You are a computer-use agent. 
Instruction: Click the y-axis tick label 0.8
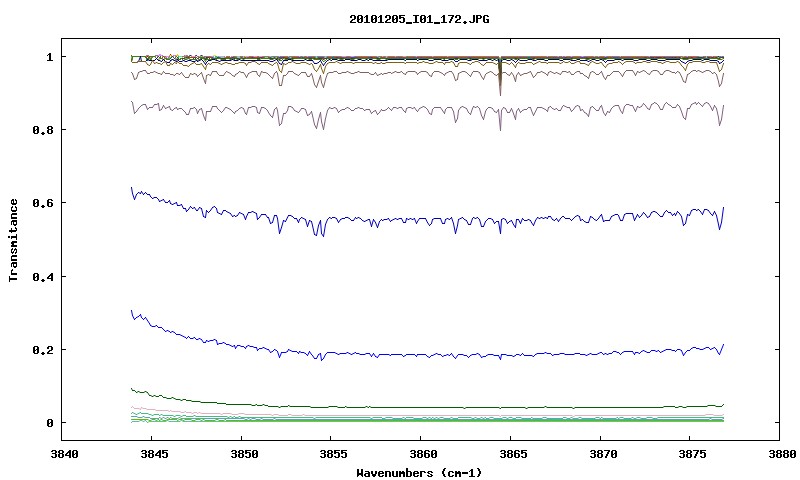coord(43,130)
